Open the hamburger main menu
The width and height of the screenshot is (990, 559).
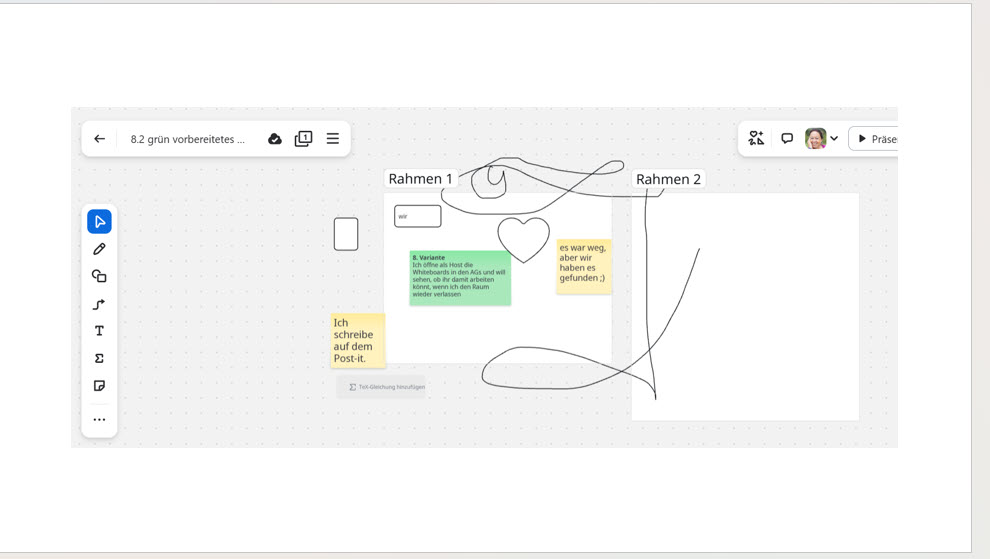[x=333, y=139]
